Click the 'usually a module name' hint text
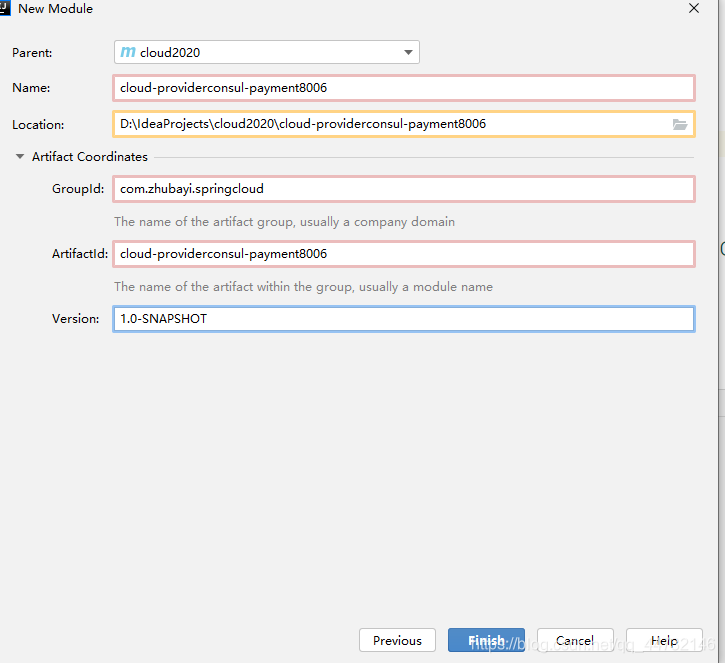The height and width of the screenshot is (663, 725). tap(426, 287)
